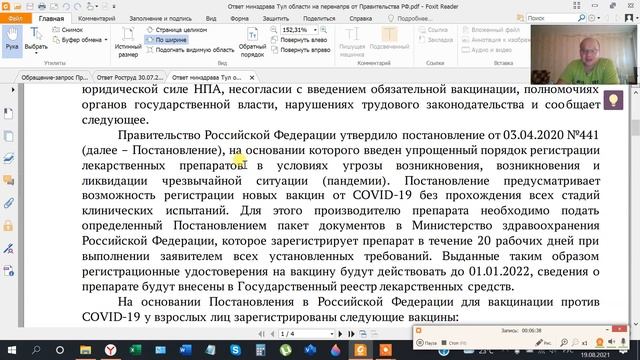This screenshot has width=640, height=360.
Task: Open the Поделиться ribbon tab
Action: tap(319, 18)
